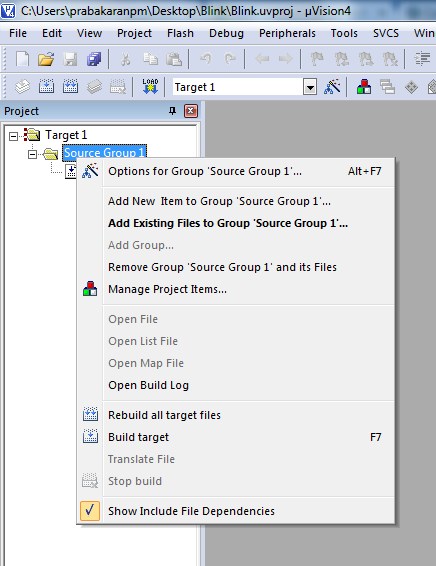Select Source Group 1 in the project tree
This screenshot has width=436, height=566.
point(104,152)
